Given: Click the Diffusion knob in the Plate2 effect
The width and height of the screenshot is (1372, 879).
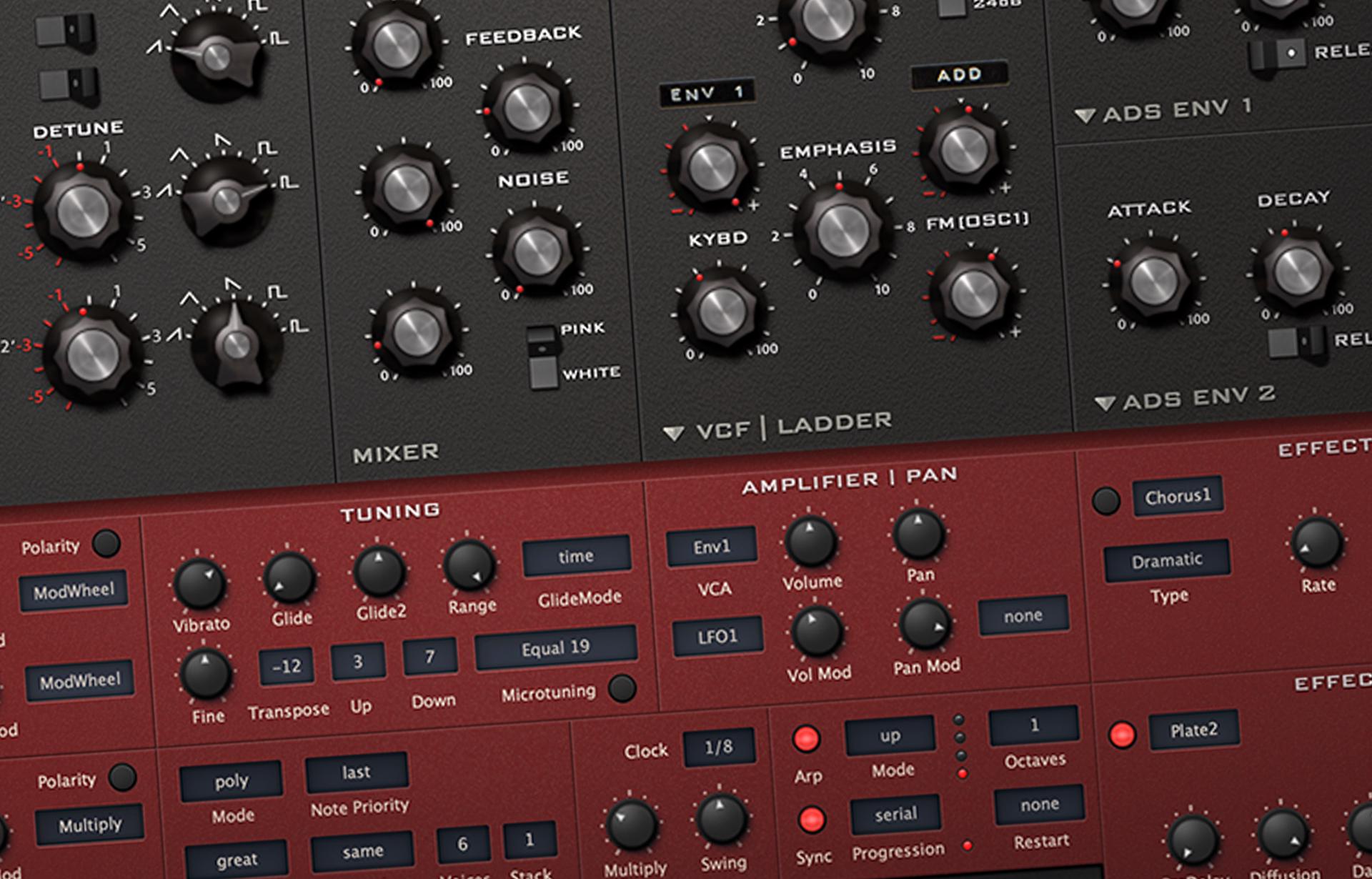Looking at the screenshot, I should pos(1283,835).
